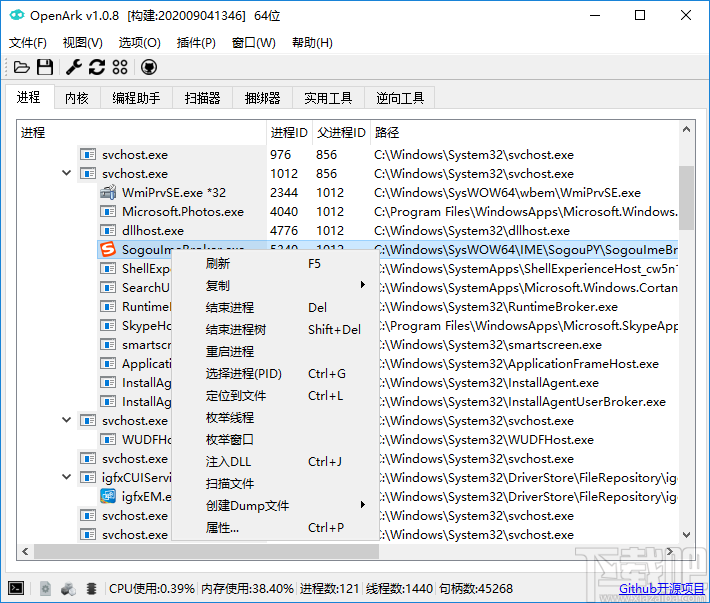Open the 插件(P) menu

point(196,43)
